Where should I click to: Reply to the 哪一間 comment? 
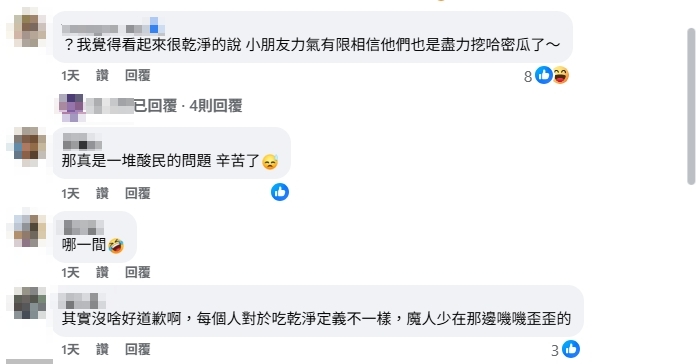tap(138, 272)
